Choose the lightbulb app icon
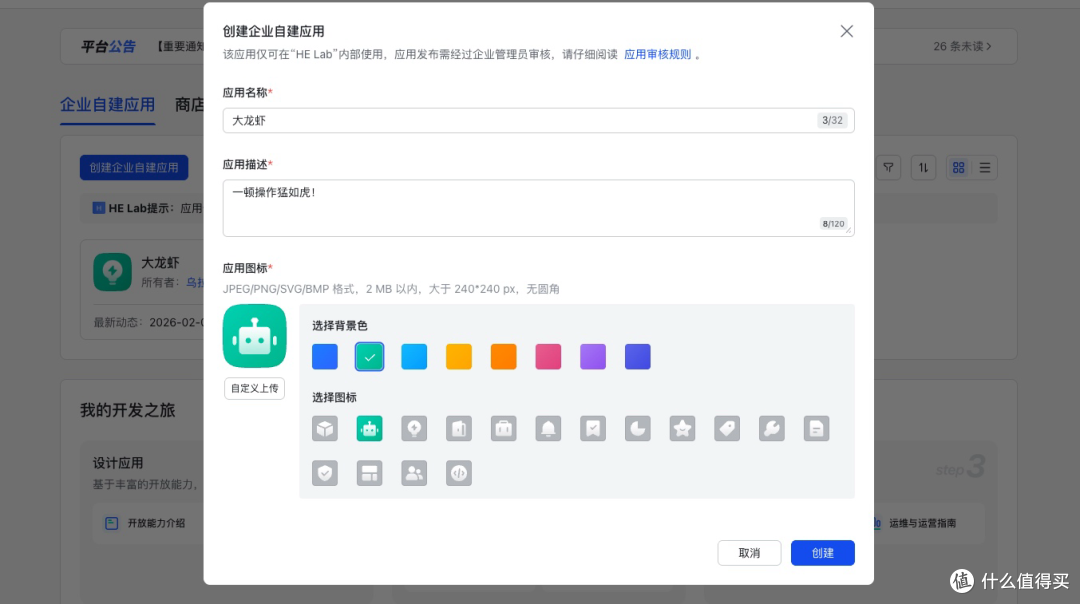 [414, 428]
